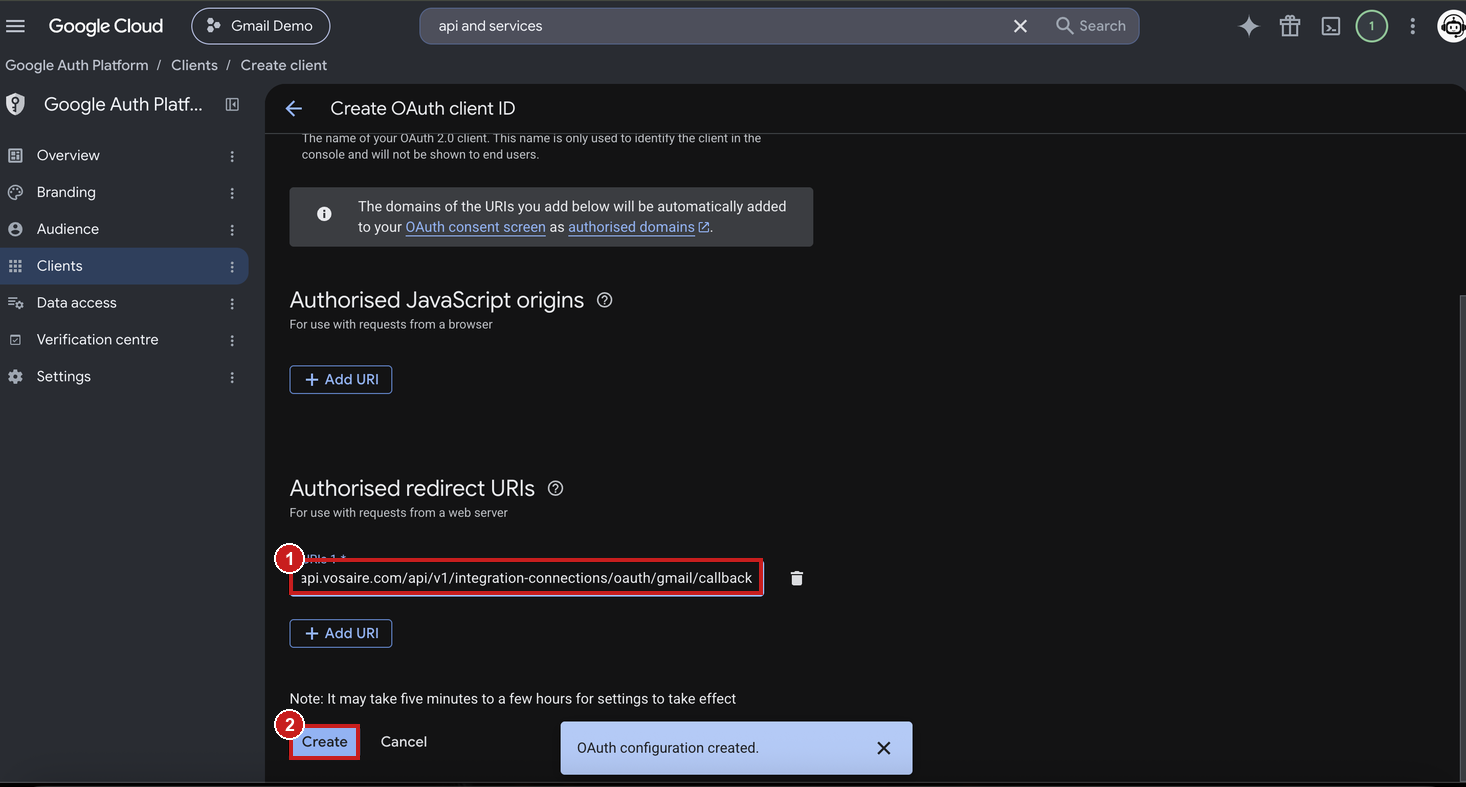Image resolution: width=1466 pixels, height=787 pixels.
Task: Open Settings in the sidebar
Action: coord(124,377)
